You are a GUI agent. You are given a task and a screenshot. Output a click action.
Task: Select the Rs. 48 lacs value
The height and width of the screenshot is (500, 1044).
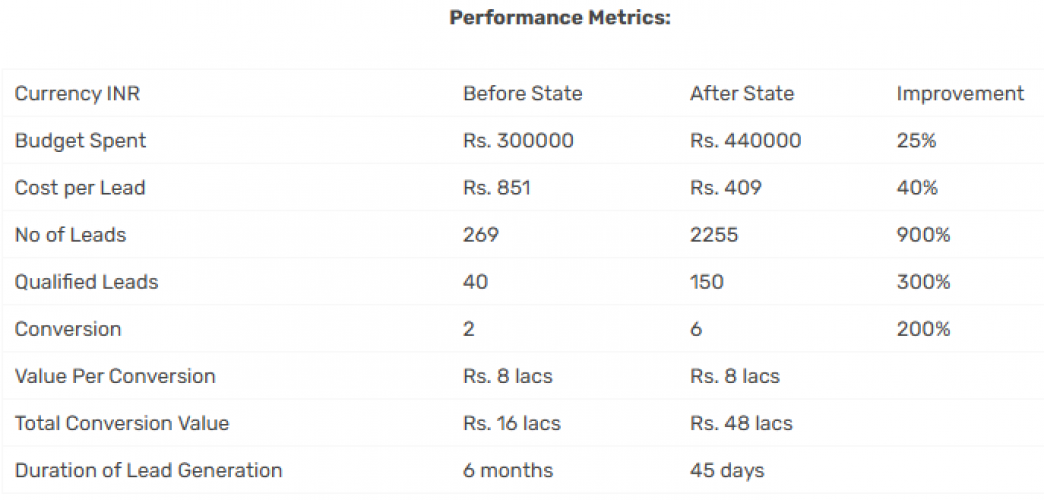tap(741, 423)
